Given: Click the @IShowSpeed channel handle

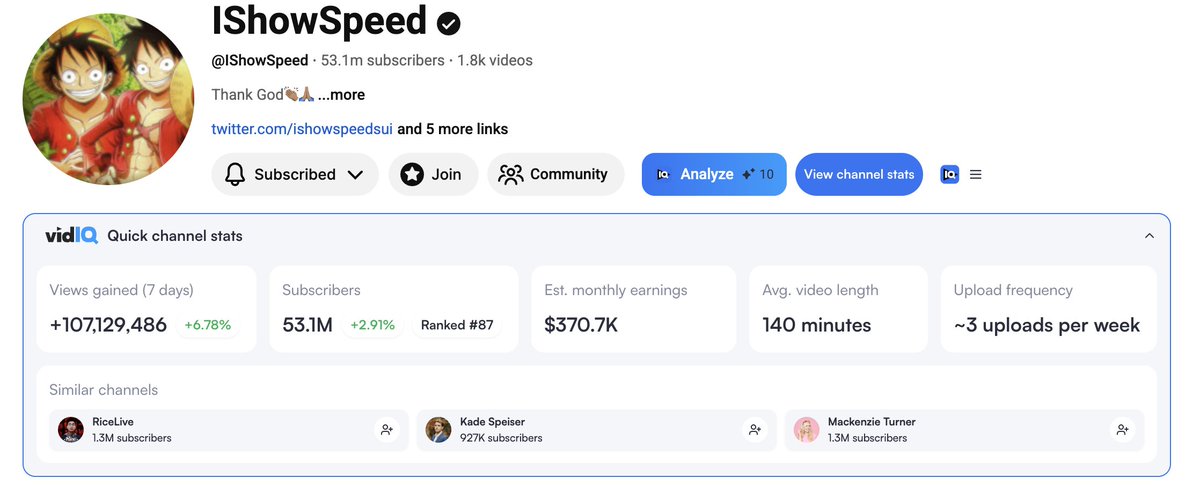Looking at the screenshot, I should pos(259,60).
